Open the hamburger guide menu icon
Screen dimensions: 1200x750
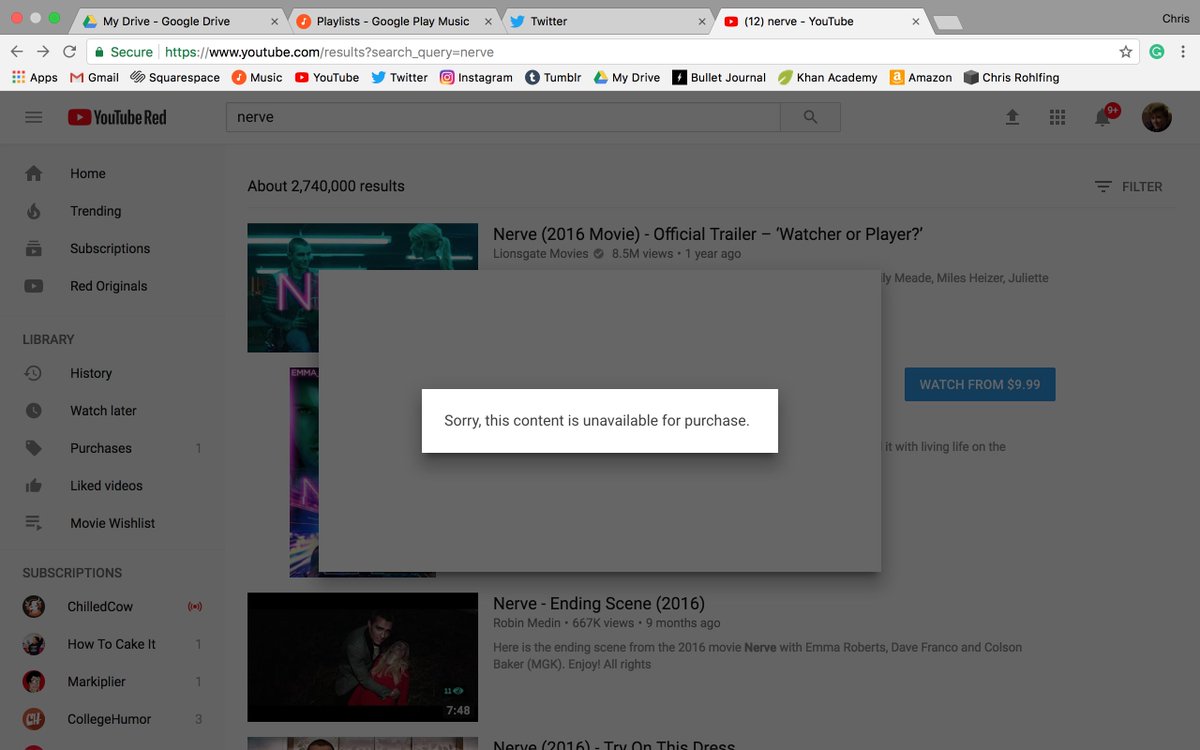34,117
